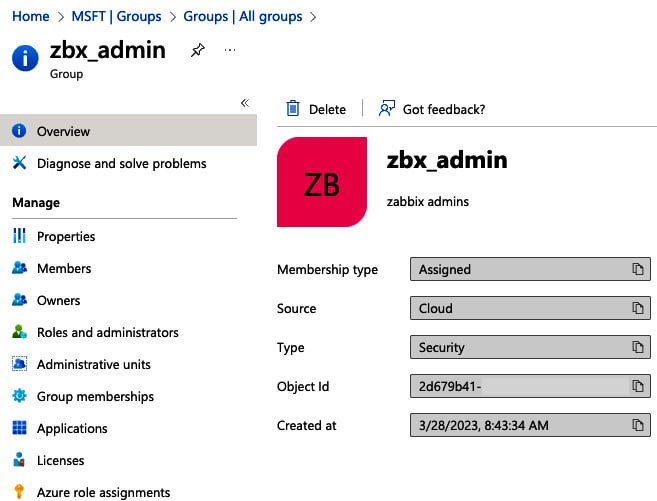Copy the Source value

638,308
